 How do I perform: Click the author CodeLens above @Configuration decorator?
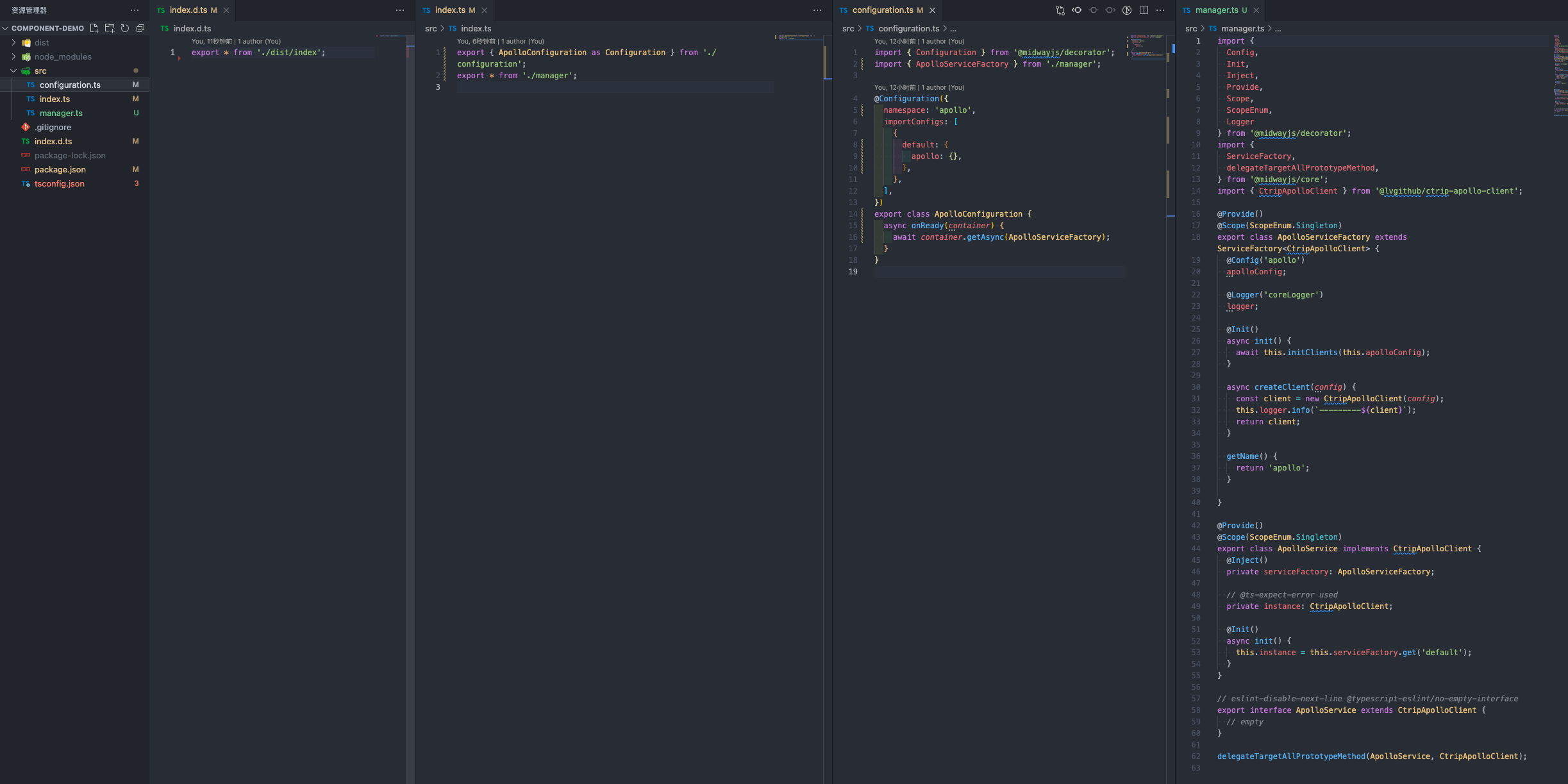pyautogui.click(x=919, y=87)
